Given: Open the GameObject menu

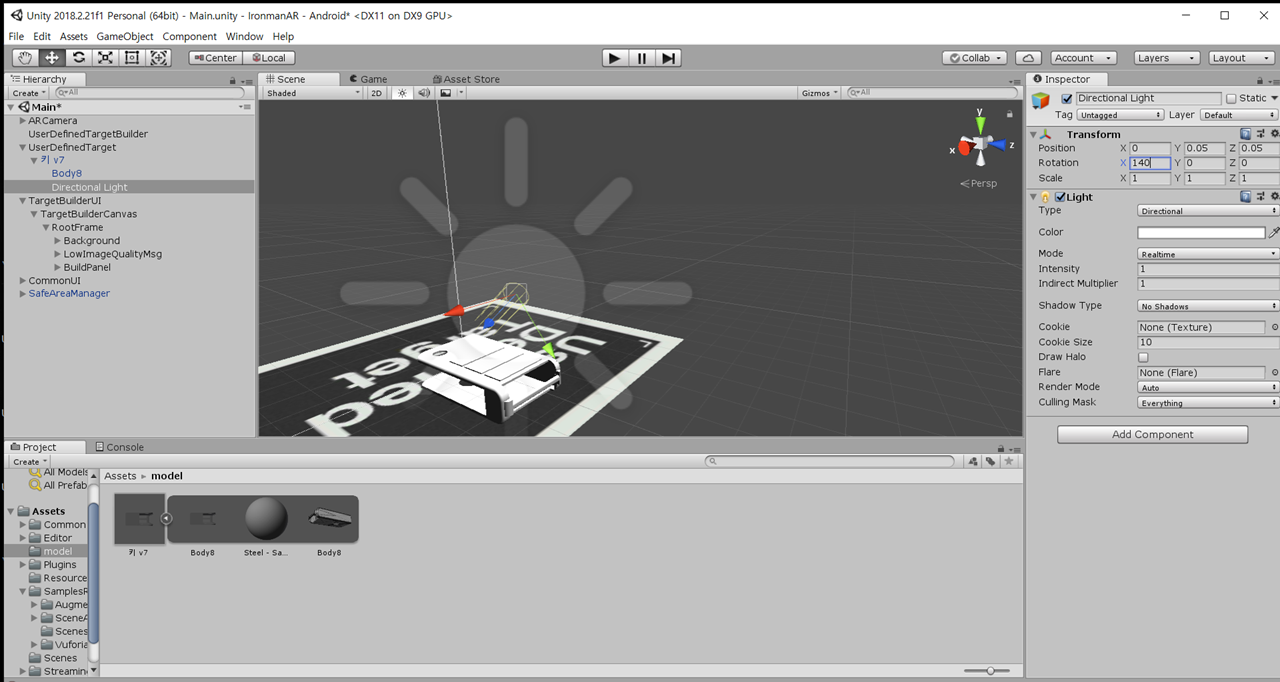Looking at the screenshot, I should [125, 36].
